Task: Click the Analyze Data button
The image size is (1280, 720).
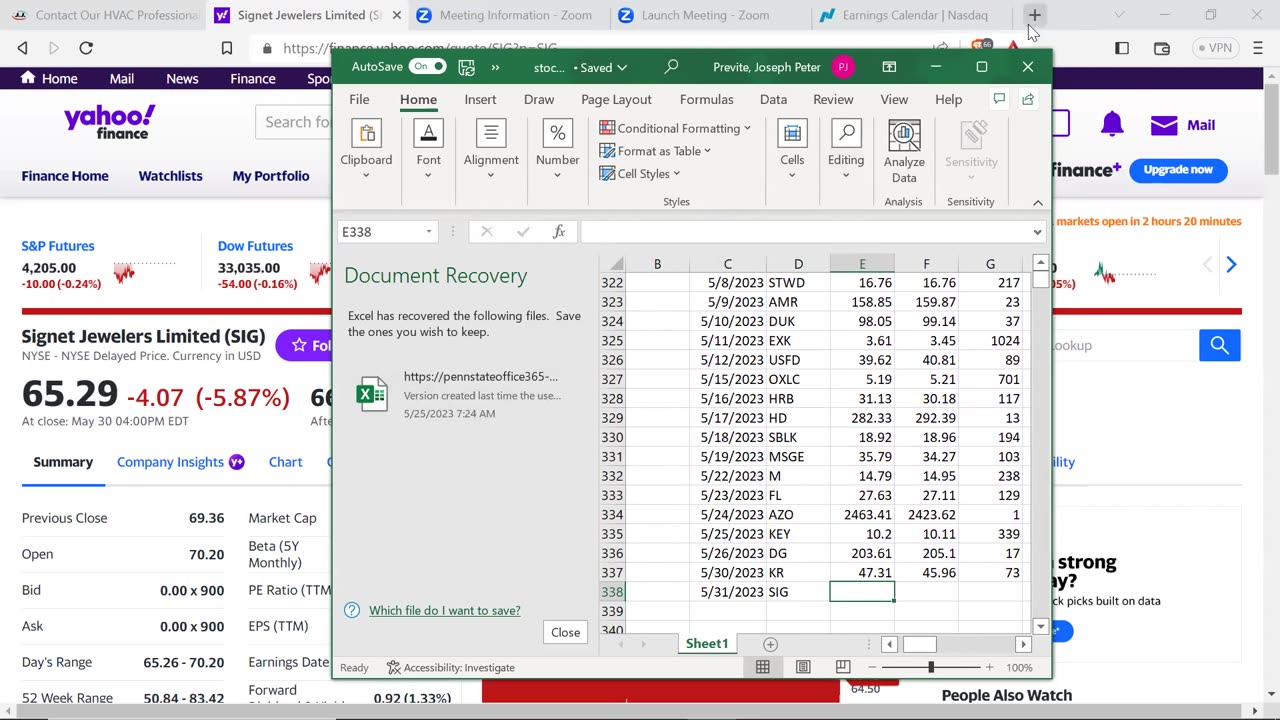Action: tap(904, 153)
